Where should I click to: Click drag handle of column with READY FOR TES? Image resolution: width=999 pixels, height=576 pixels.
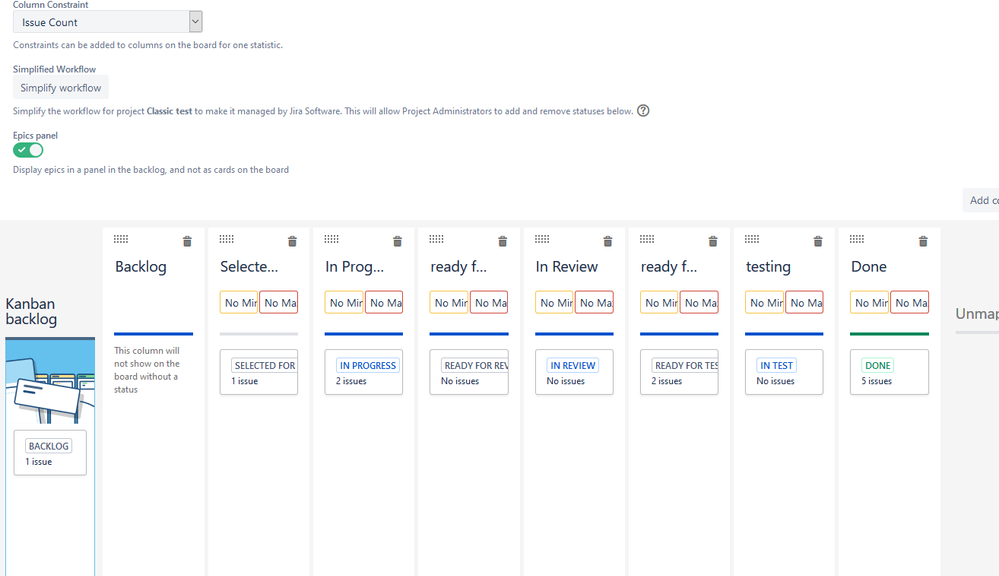pos(647,239)
